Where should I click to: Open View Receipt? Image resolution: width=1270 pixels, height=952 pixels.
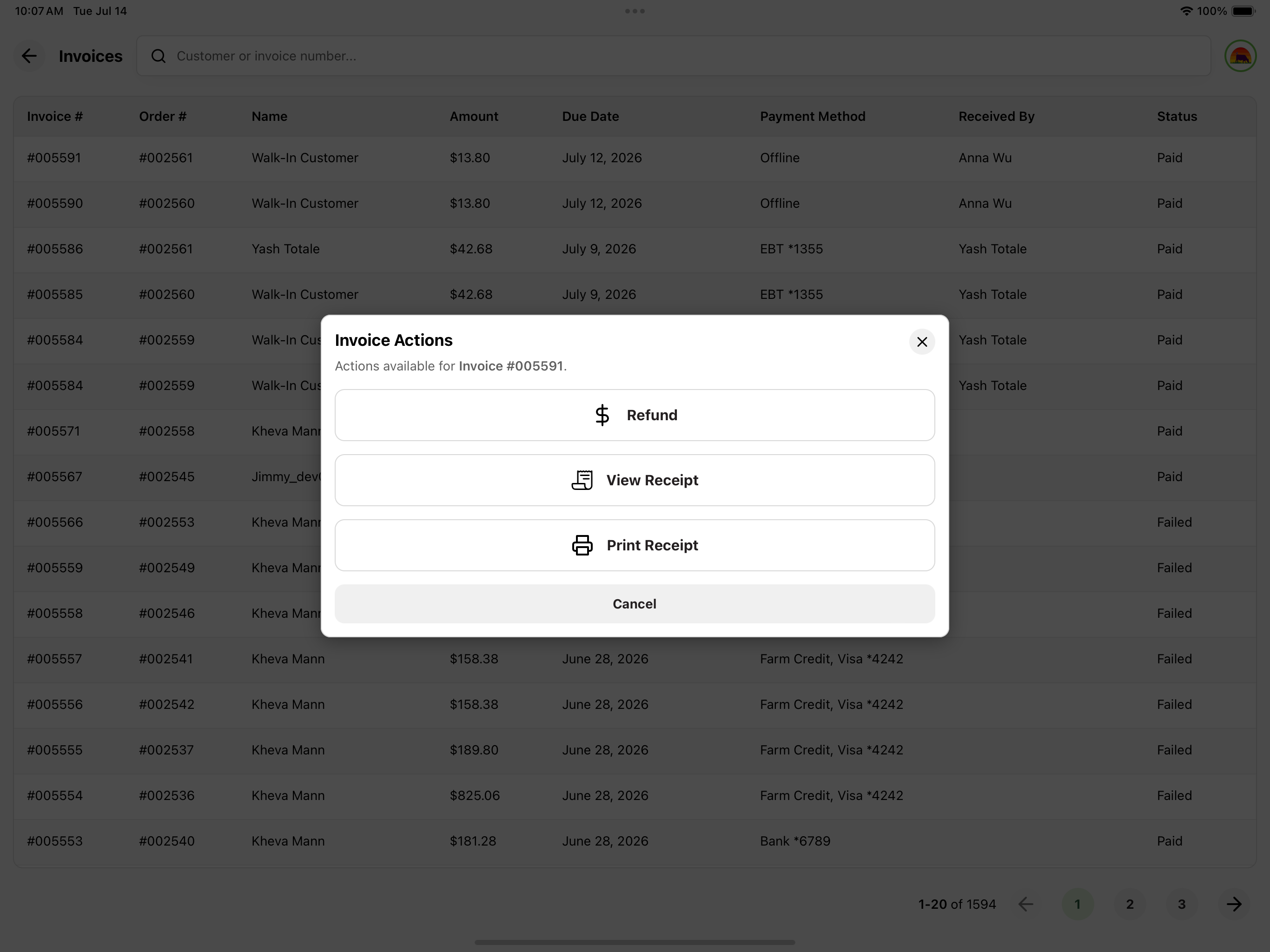click(635, 480)
